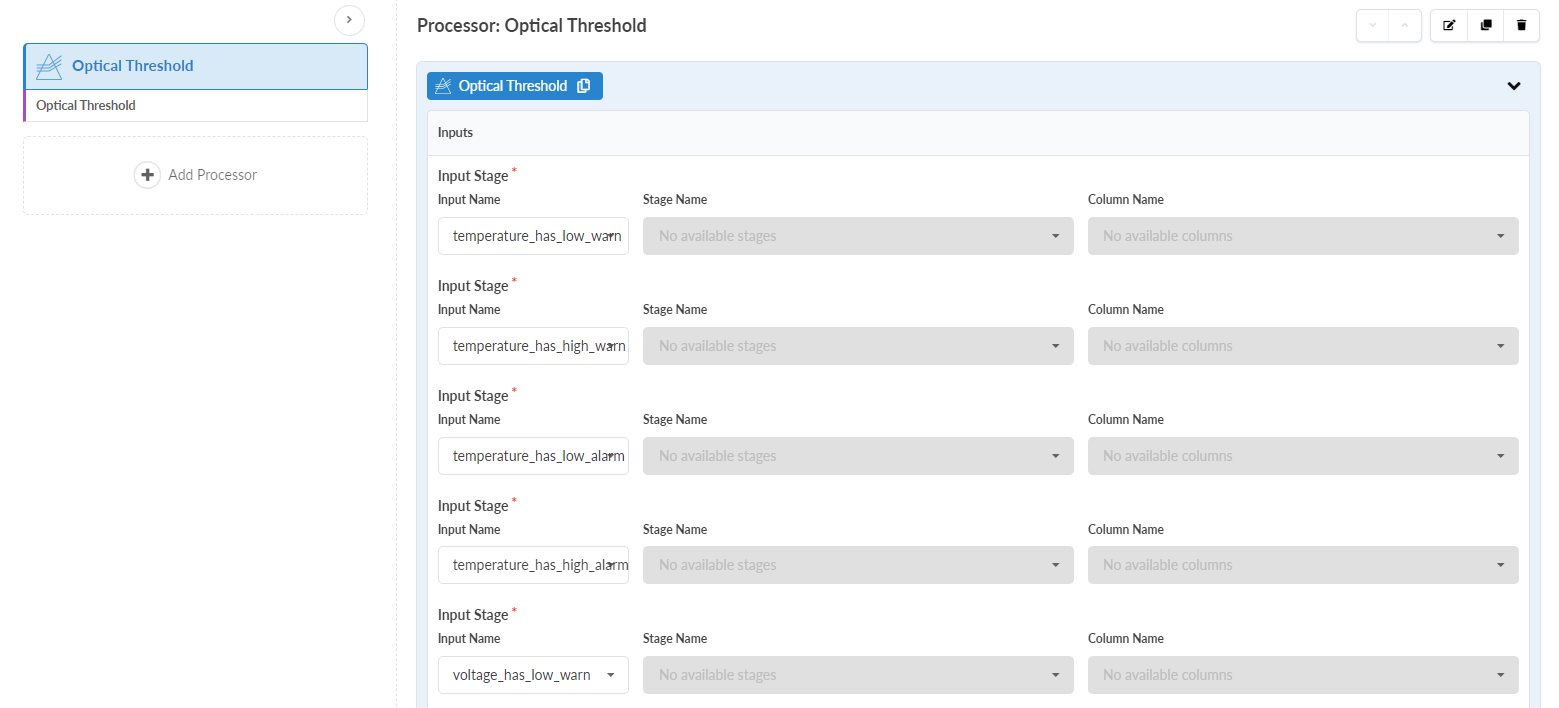Open the temperature_has_low_warn Input Name dropdown
Viewport: 1559px width, 708px height.
coord(533,236)
